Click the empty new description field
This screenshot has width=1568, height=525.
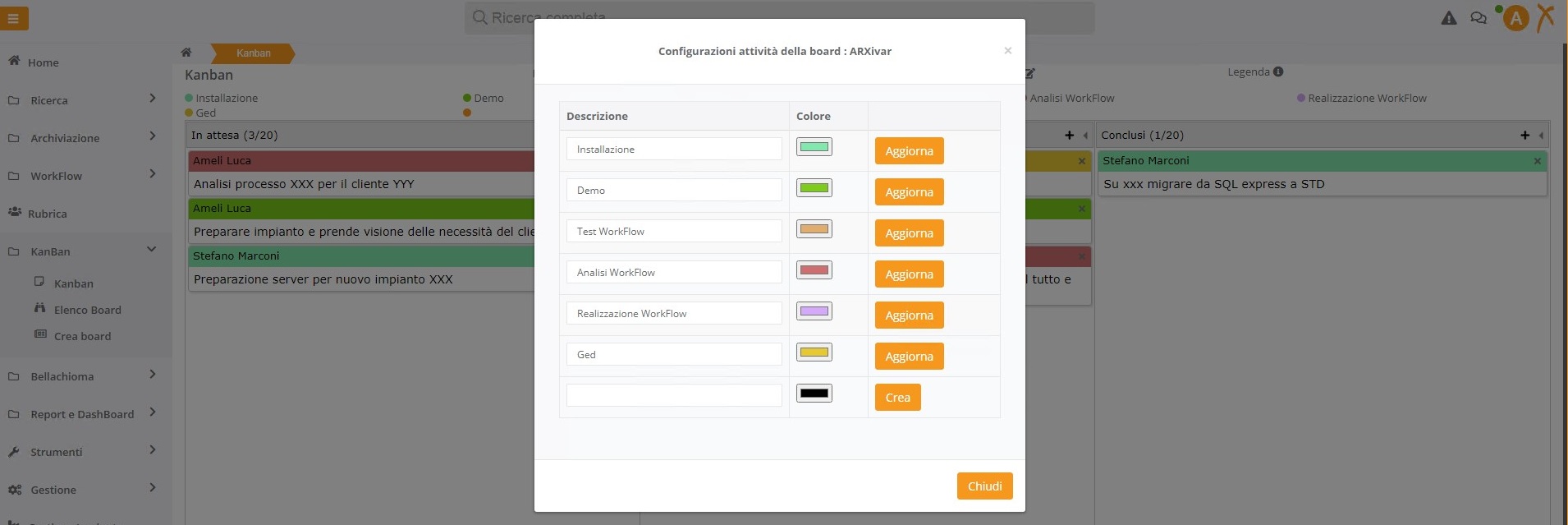coord(674,395)
